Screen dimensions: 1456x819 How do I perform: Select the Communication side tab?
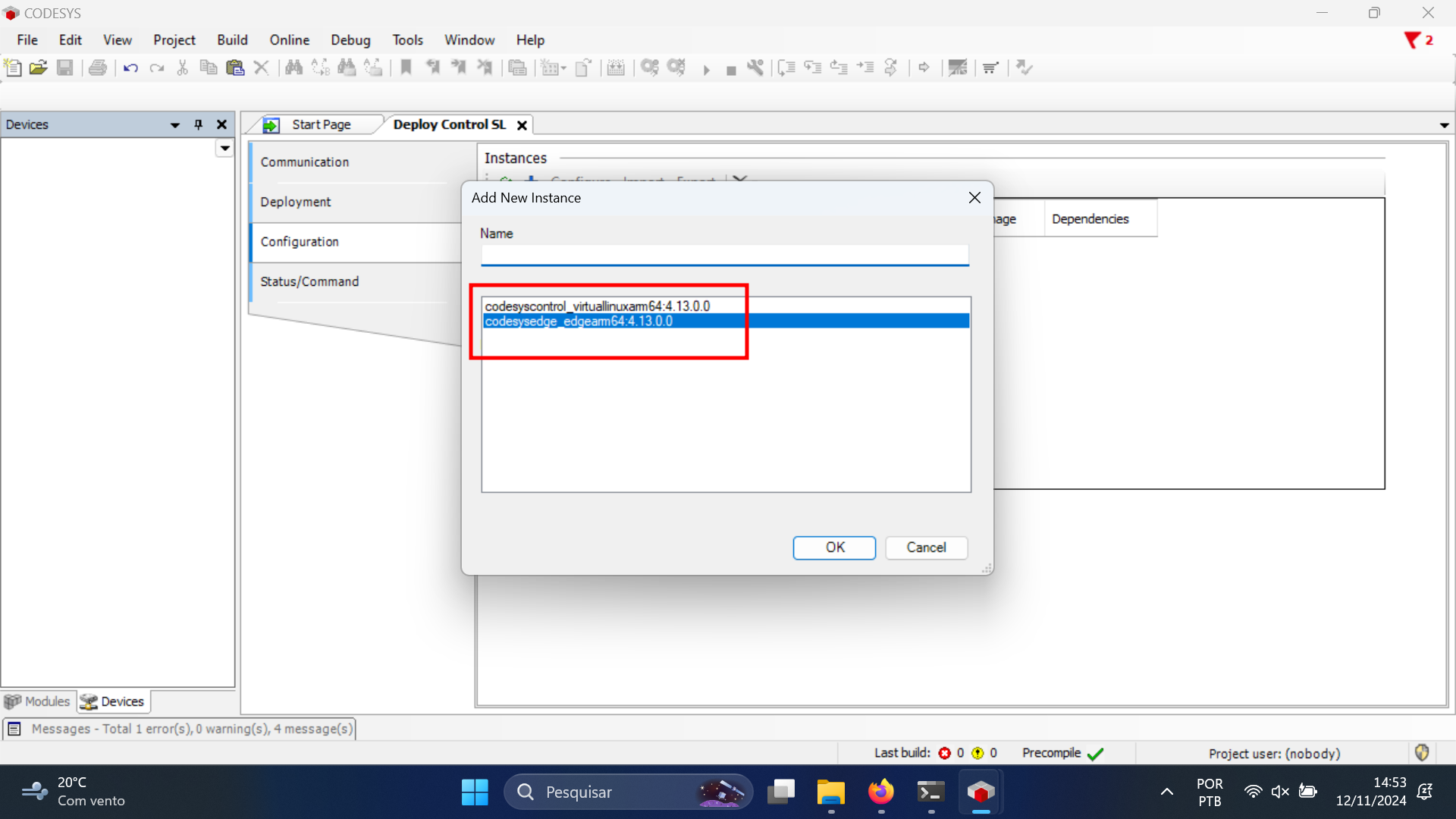tap(304, 162)
